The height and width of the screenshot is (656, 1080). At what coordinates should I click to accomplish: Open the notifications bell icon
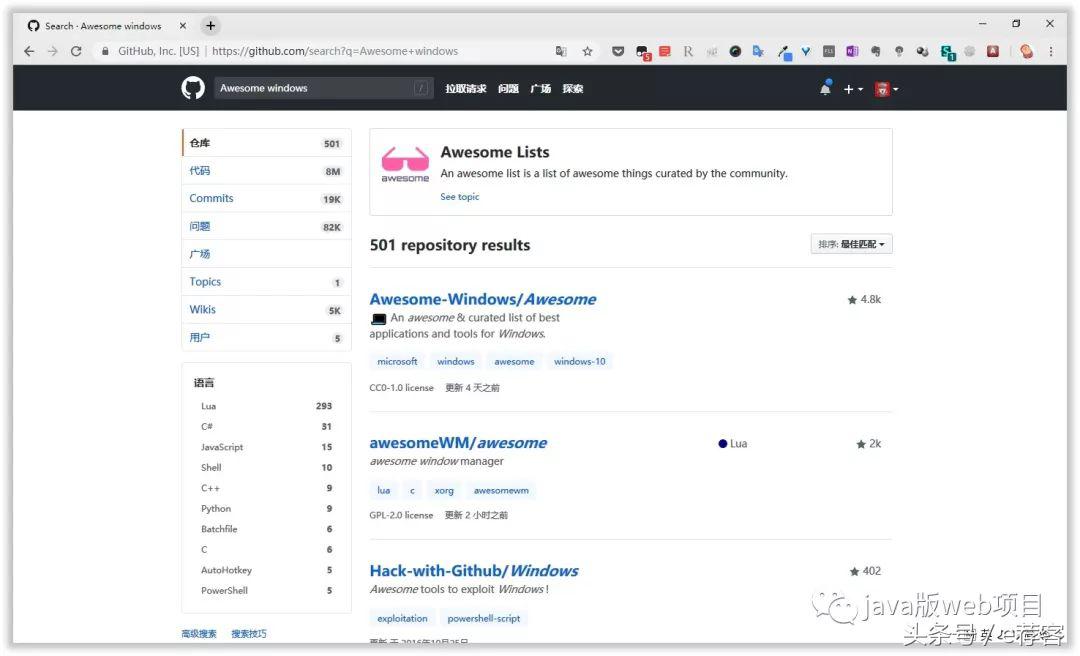[x=825, y=88]
